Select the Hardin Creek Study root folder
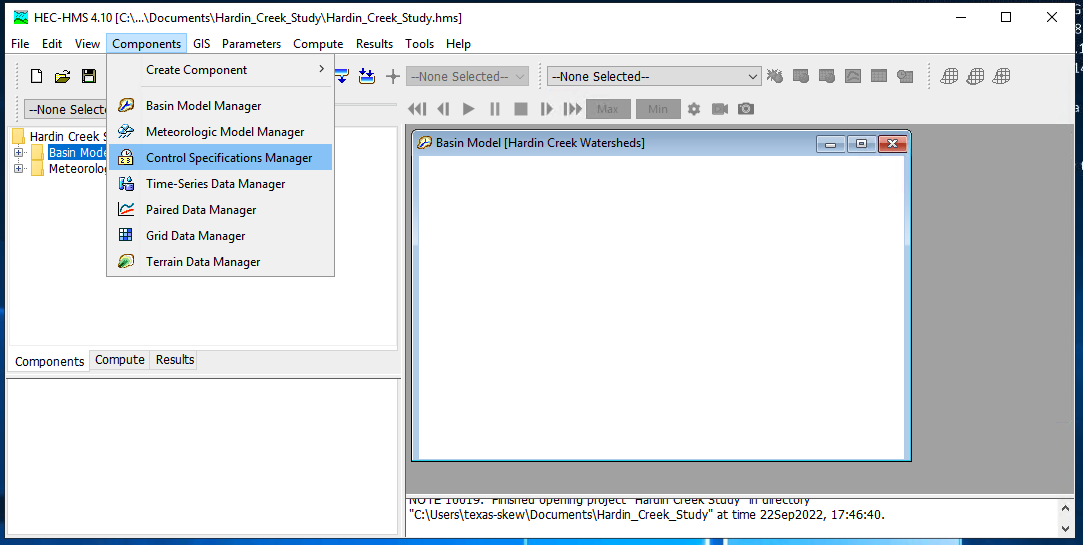The width and height of the screenshot is (1083, 545). point(59,136)
